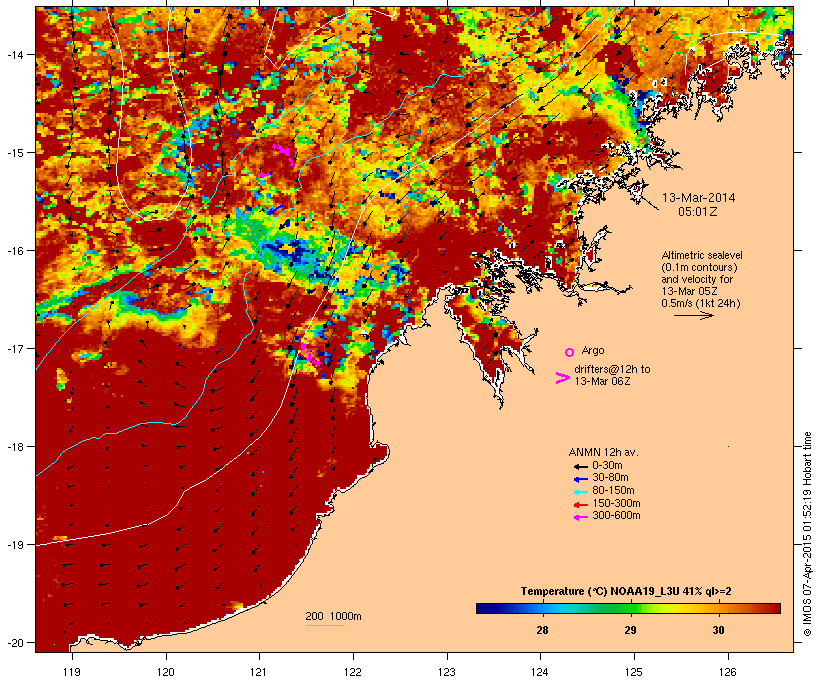The height and width of the screenshot is (680, 820).
Task: Click the 'Argo' legend label
Action: [593, 350]
